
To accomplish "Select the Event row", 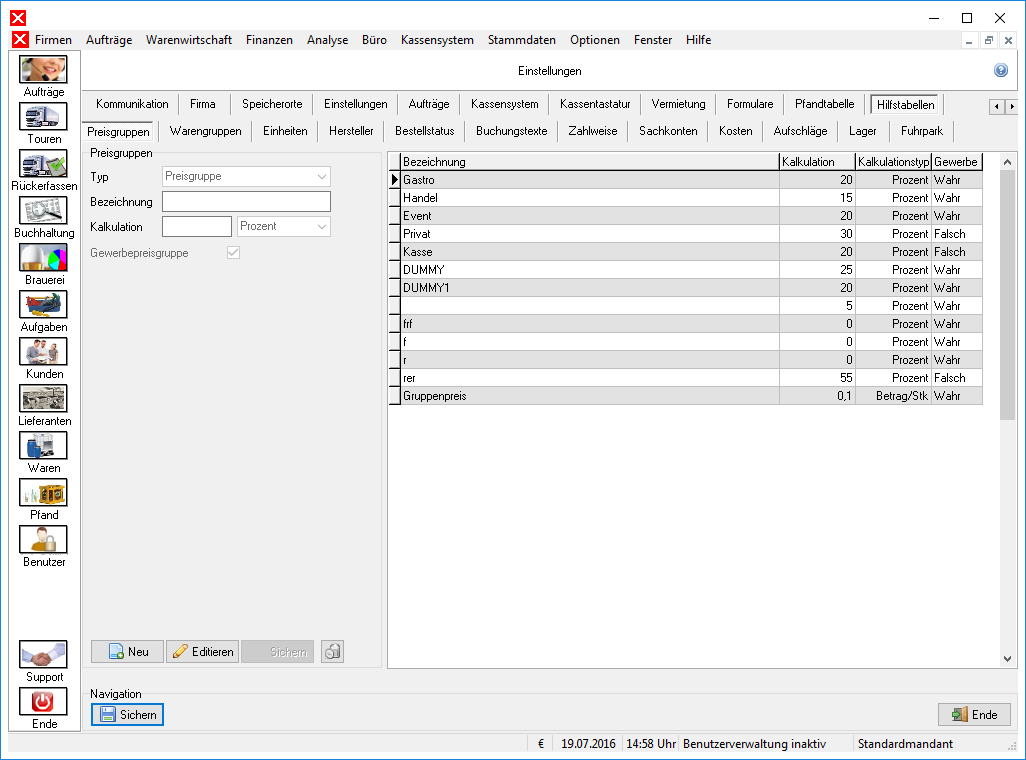I will pyautogui.click(x=686, y=216).
